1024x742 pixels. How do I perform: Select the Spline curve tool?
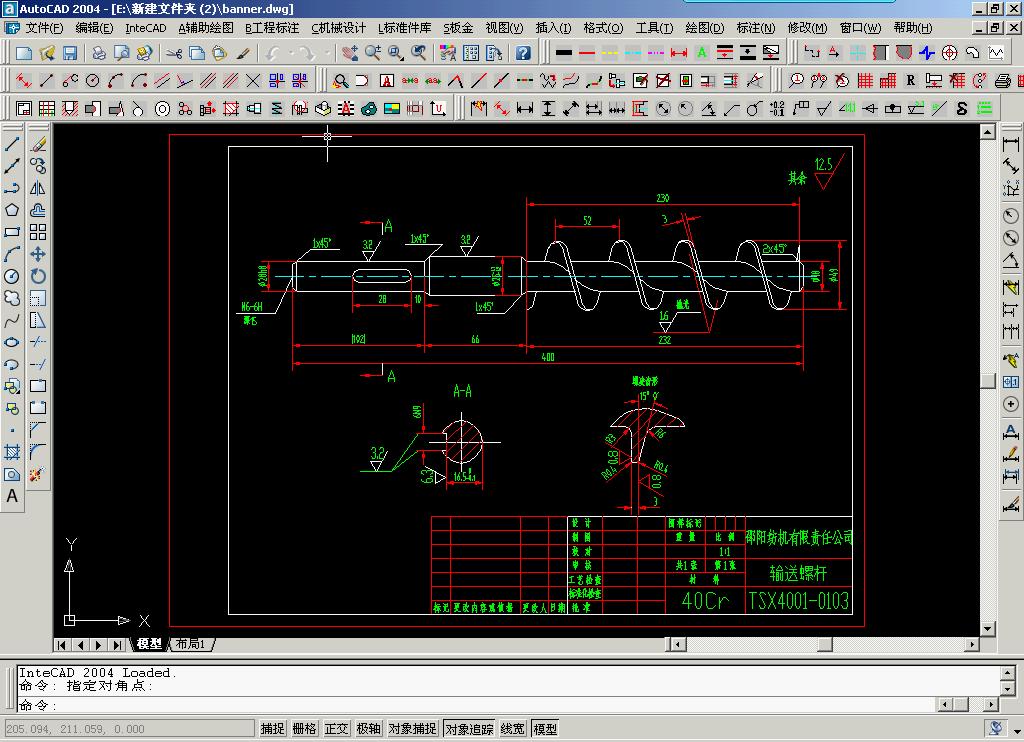tap(12, 321)
